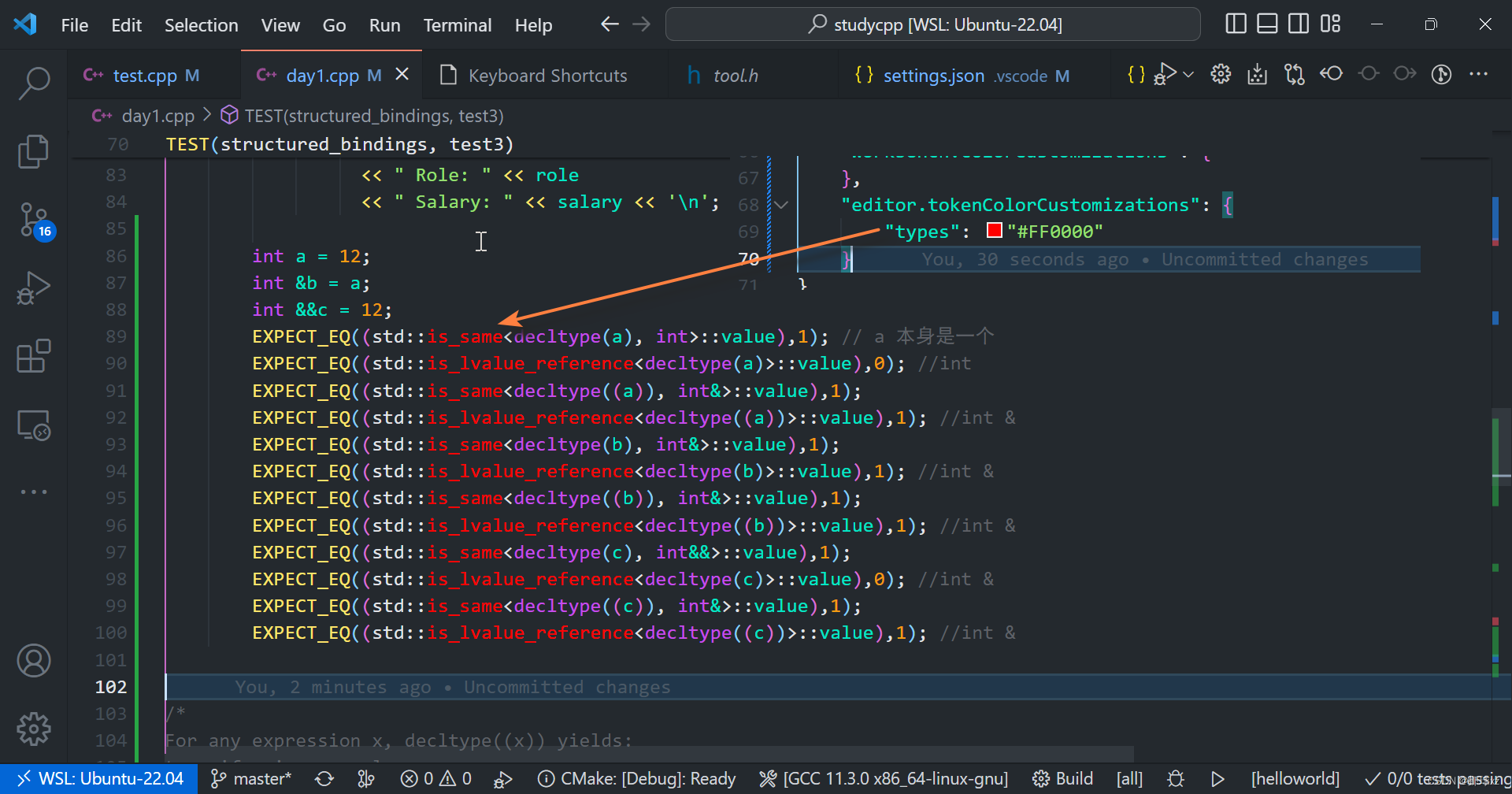Click TEST(structured_bindings, test3) breadcrumb

(x=373, y=116)
